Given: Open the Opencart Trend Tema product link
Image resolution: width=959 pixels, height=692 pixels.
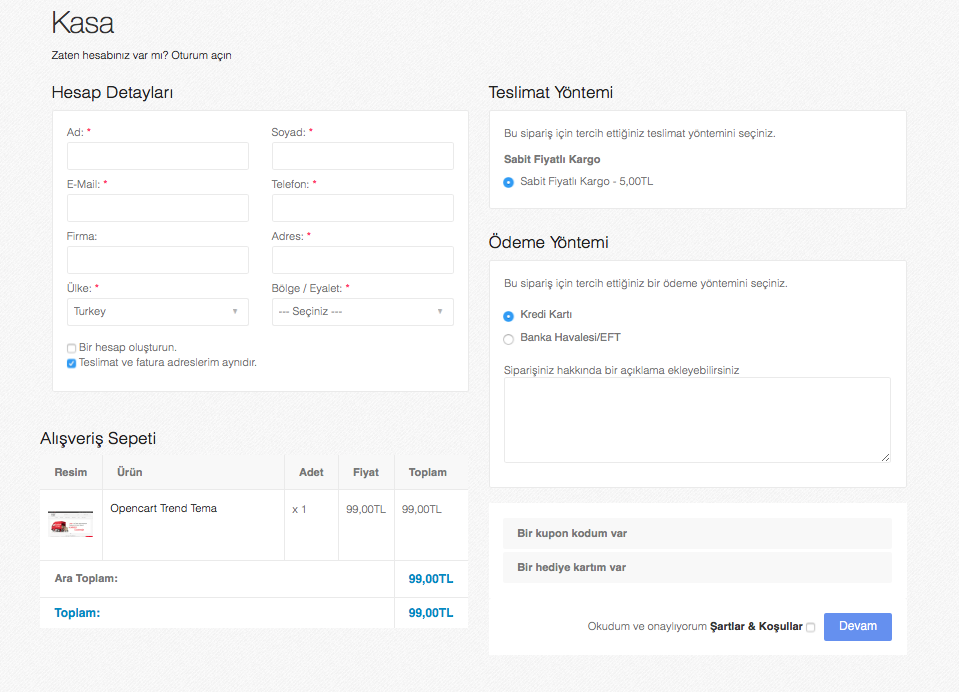Looking at the screenshot, I should [163, 509].
